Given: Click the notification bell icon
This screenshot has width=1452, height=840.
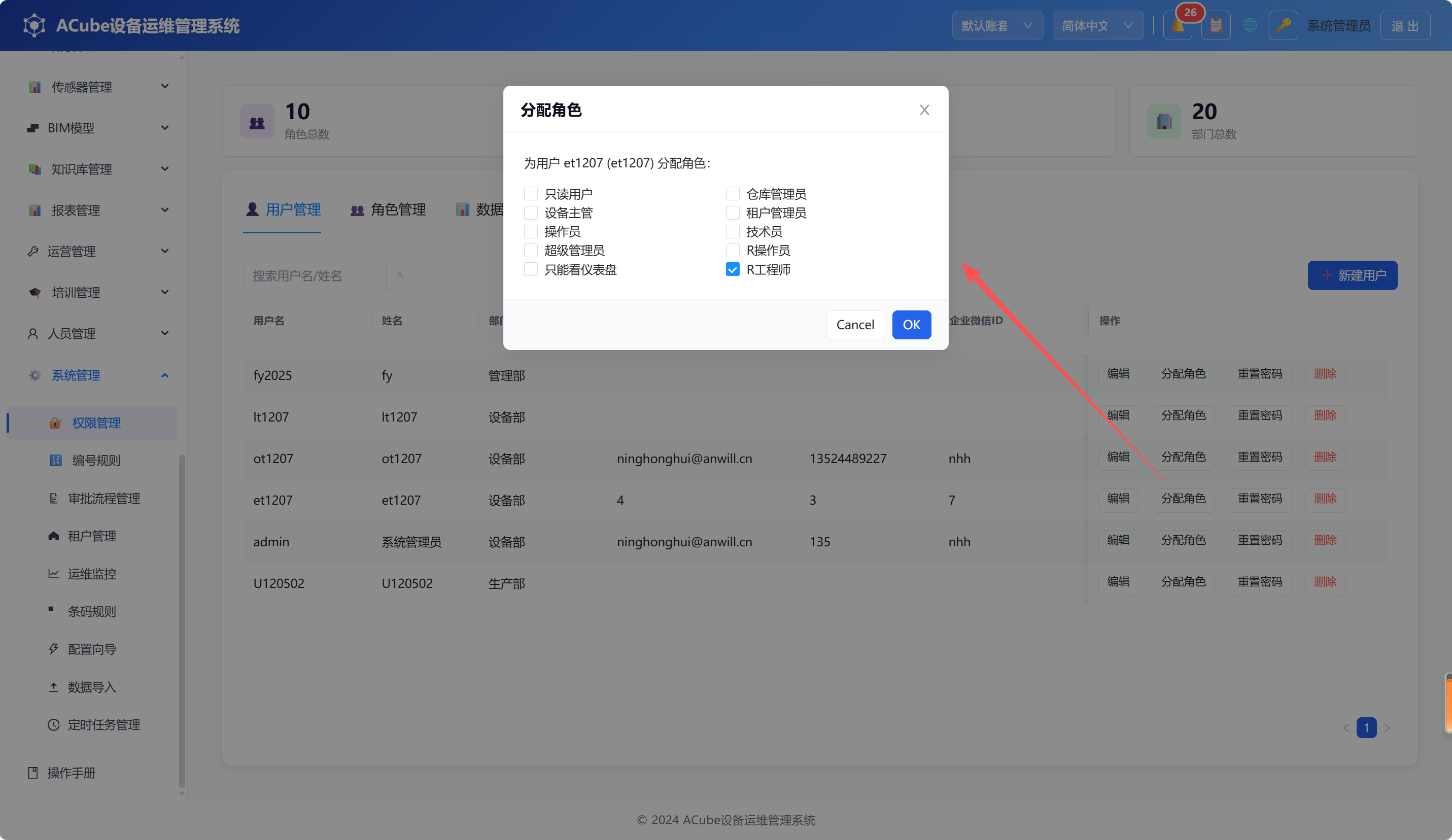Looking at the screenshot, I should pos(1177,26).
